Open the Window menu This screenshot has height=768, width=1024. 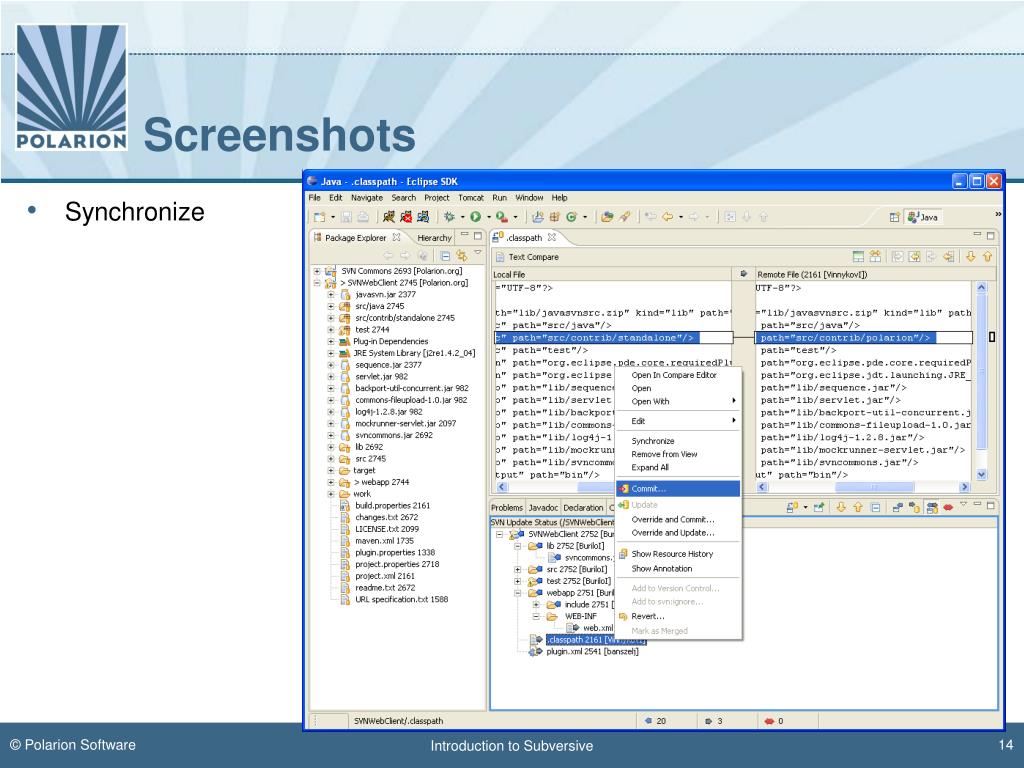click(529, 198)
